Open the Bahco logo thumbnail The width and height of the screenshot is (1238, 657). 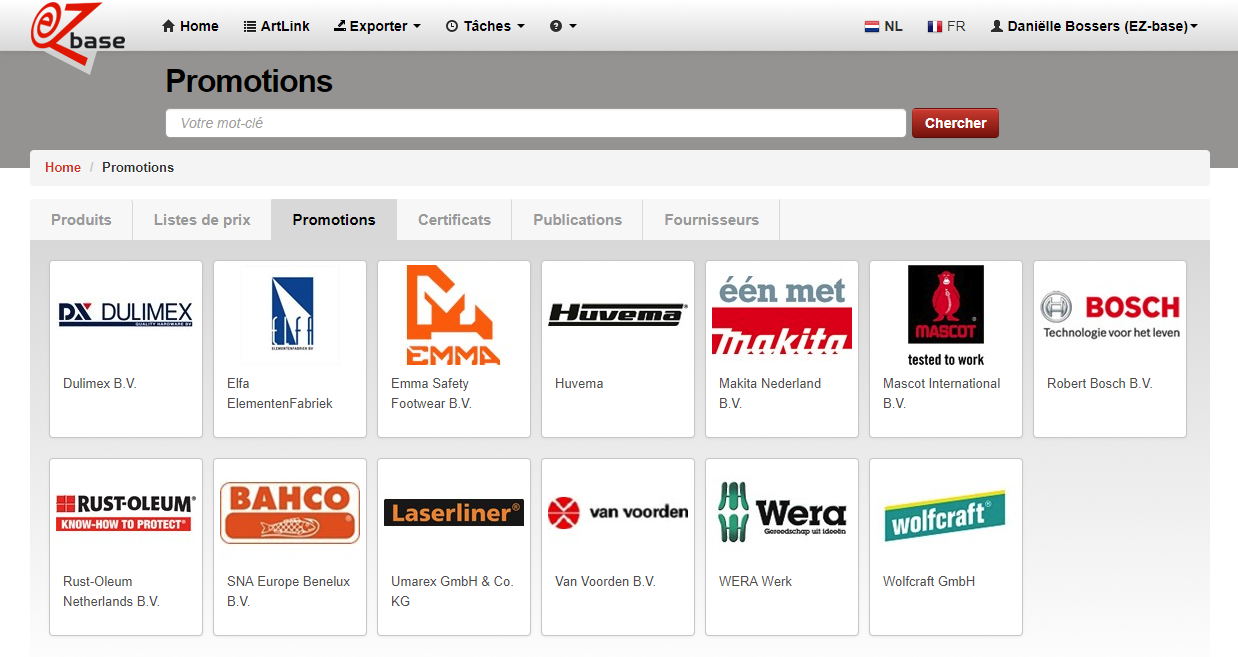(x=290, y=513)
